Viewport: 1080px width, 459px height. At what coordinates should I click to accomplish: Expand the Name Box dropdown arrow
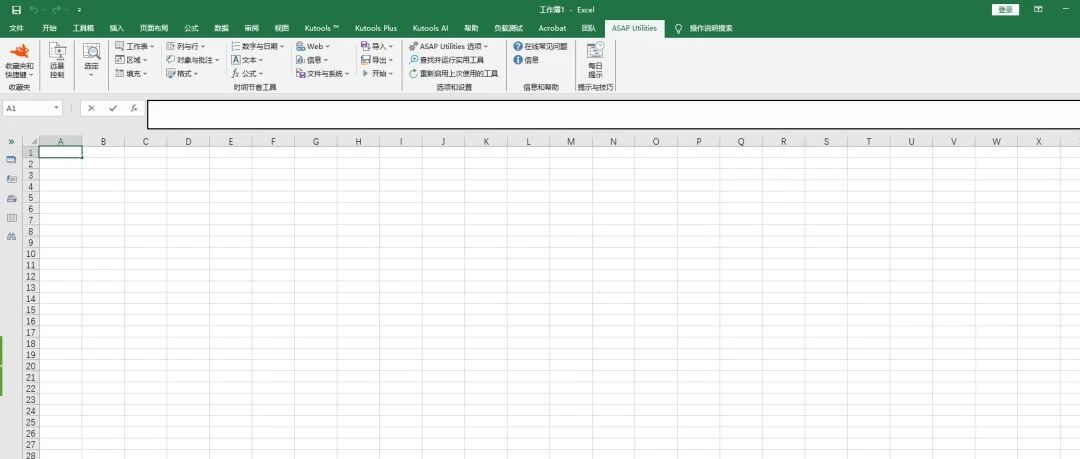click(x=55, y=108)
